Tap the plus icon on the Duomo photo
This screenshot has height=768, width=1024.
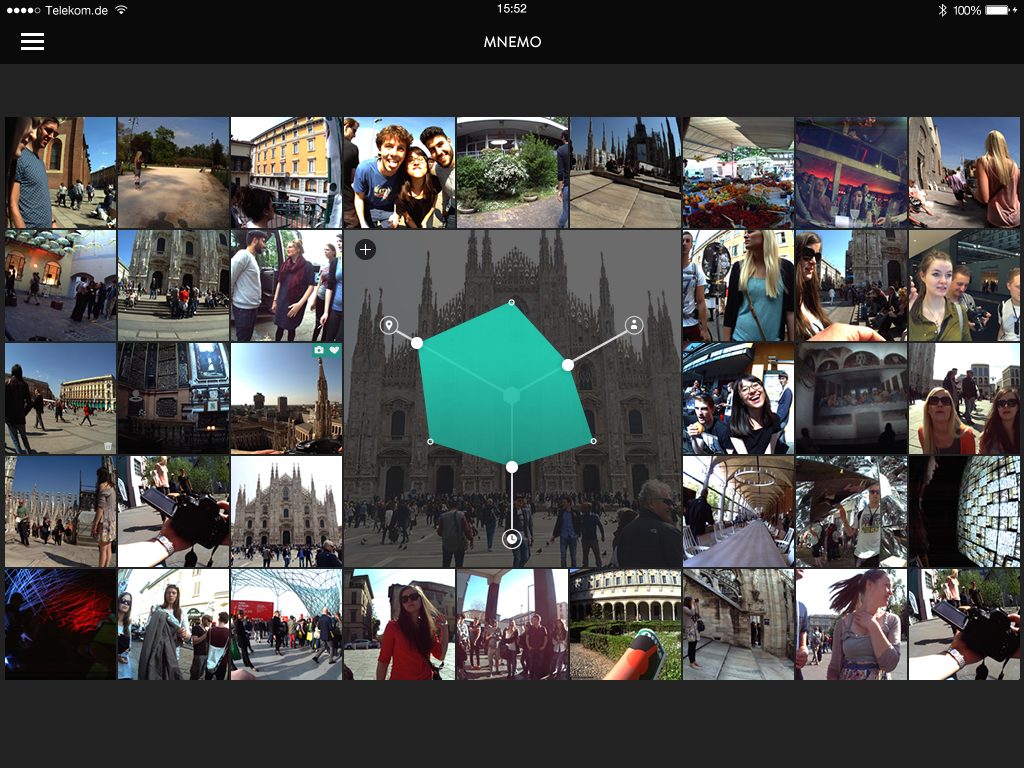(366, 249)
